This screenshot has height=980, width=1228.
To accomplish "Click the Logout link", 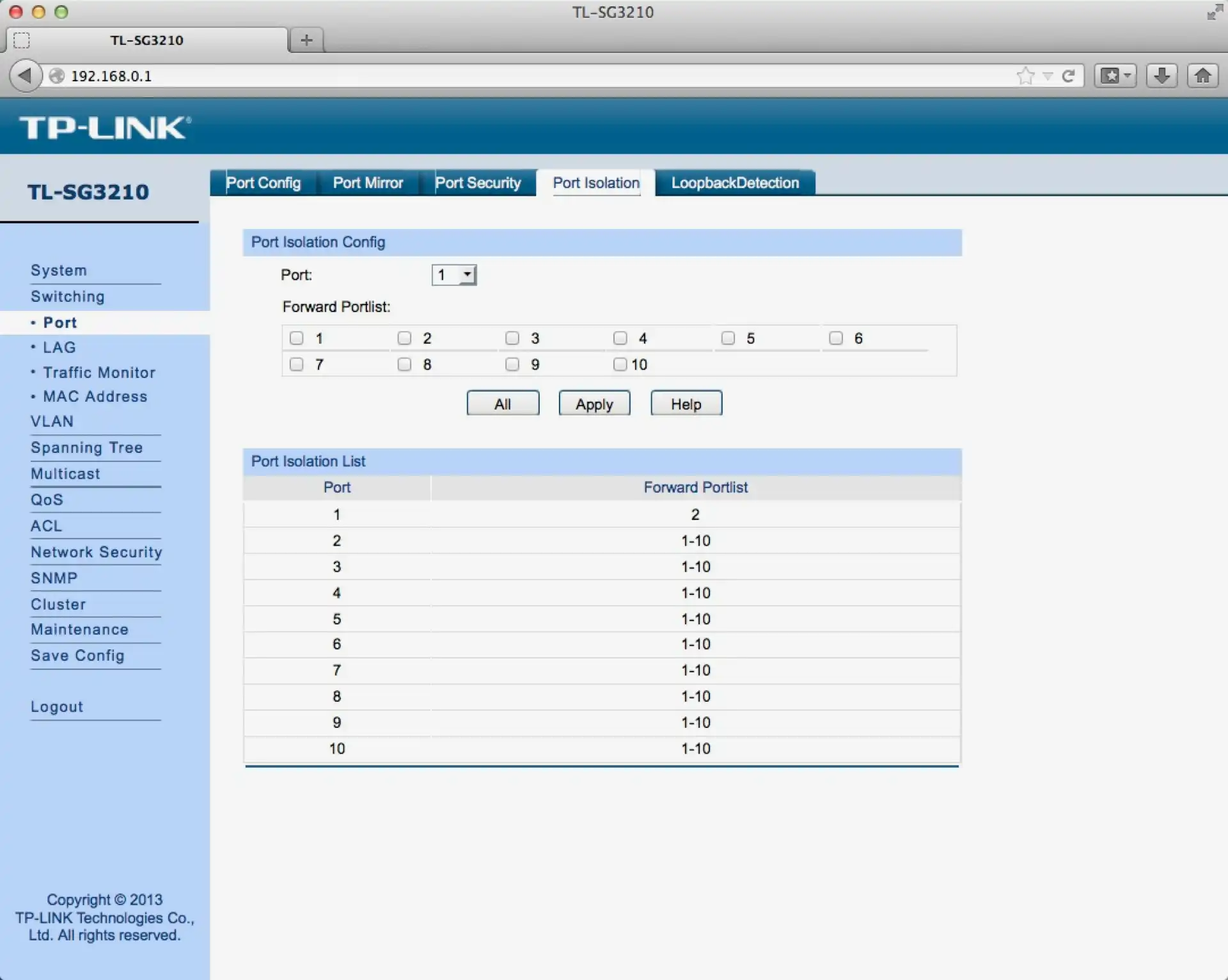I will (57, 706).
